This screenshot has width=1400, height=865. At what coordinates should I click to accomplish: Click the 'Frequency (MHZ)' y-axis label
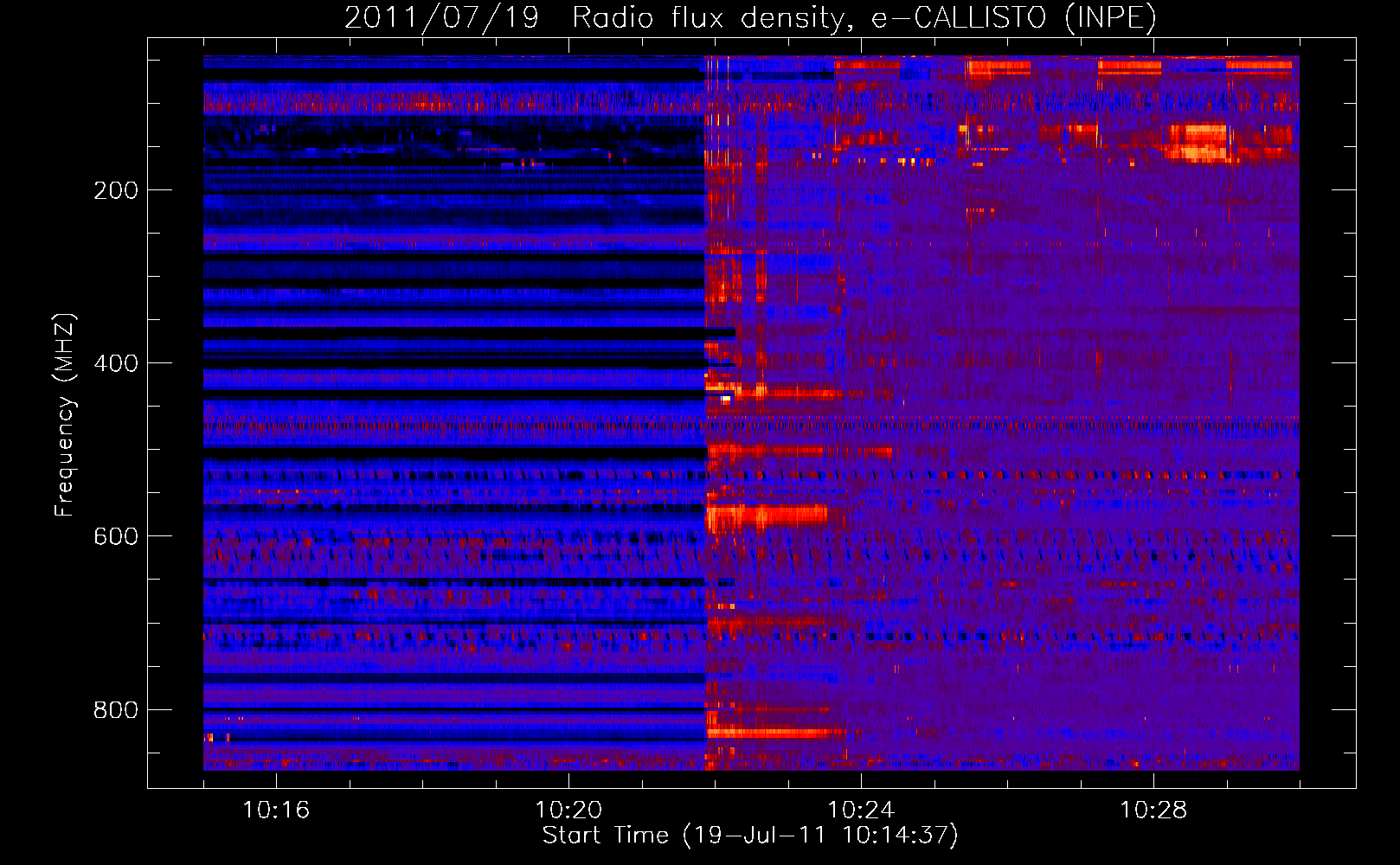[x=65, y=414]
